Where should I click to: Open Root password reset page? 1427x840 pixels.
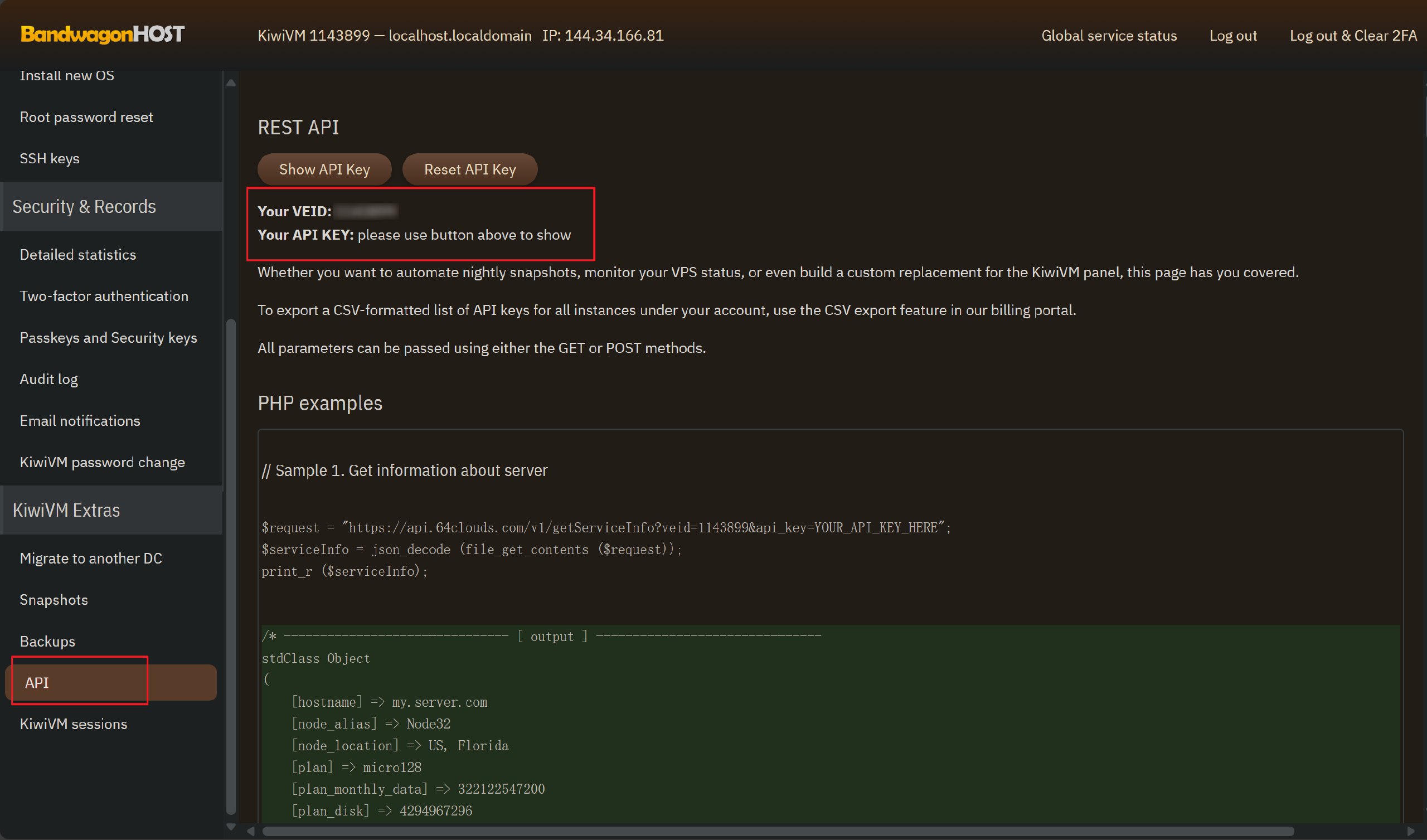pyautogui.click(x=86, y=117)
